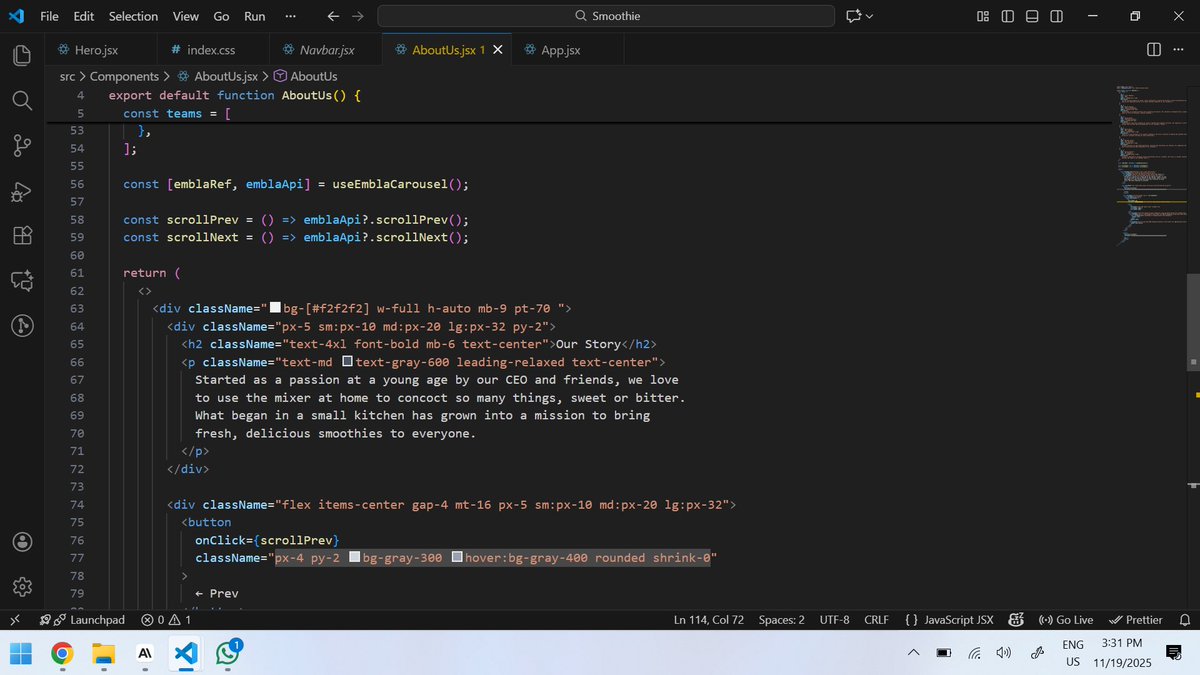
Task: Open the Explorer view in activity bar
Action: [22, 54]
